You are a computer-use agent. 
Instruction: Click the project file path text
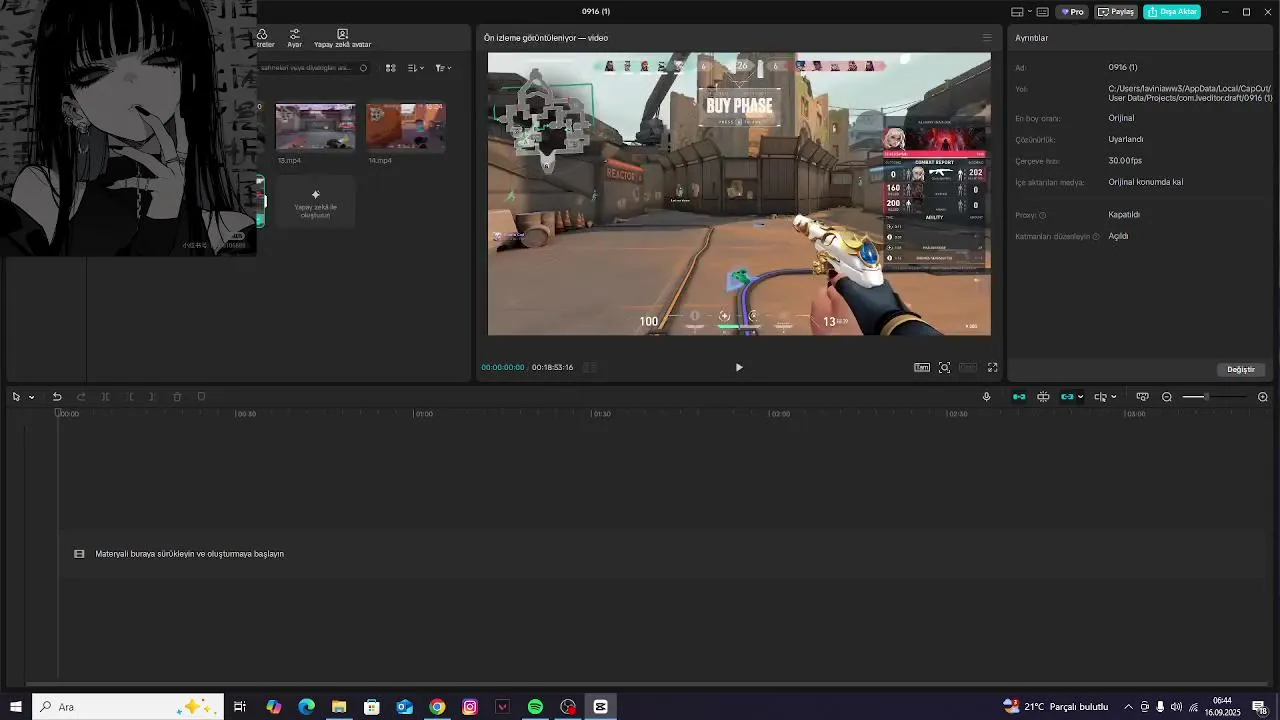[x=1190, y=94]
